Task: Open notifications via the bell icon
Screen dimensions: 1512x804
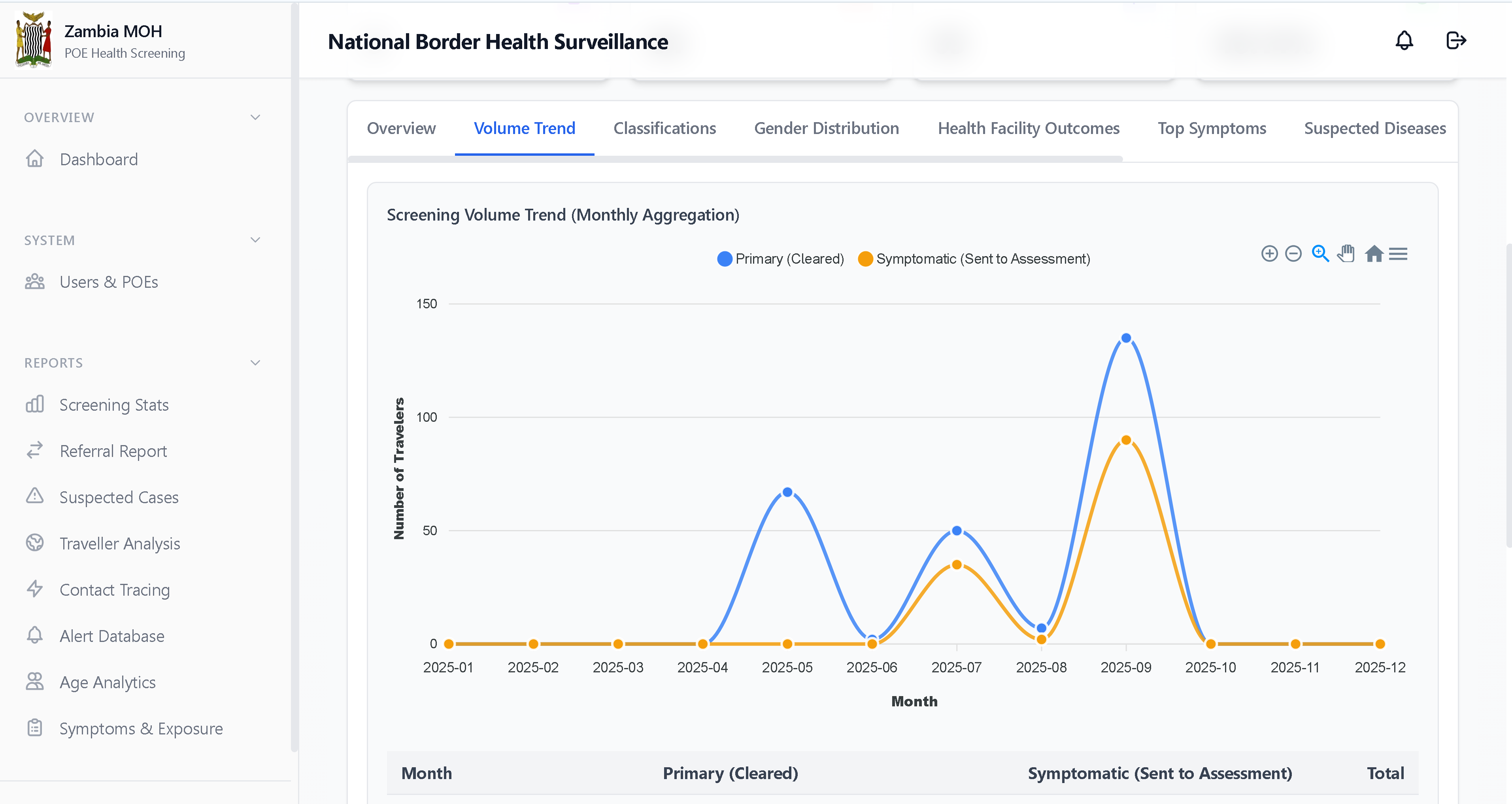Action: pos(1404,40)
